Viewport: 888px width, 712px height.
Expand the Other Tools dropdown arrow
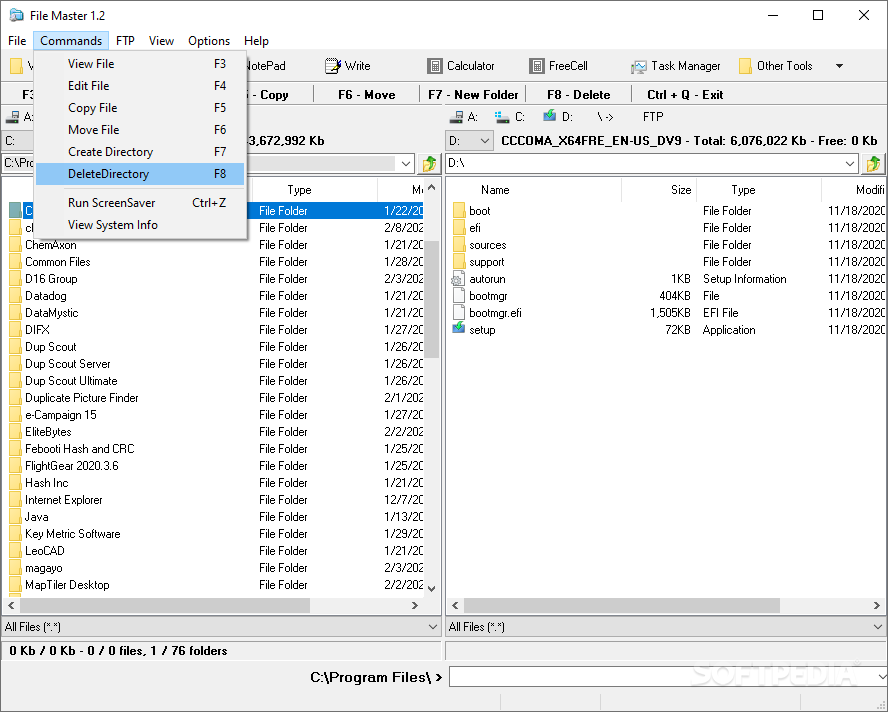[x=839, y=66]
